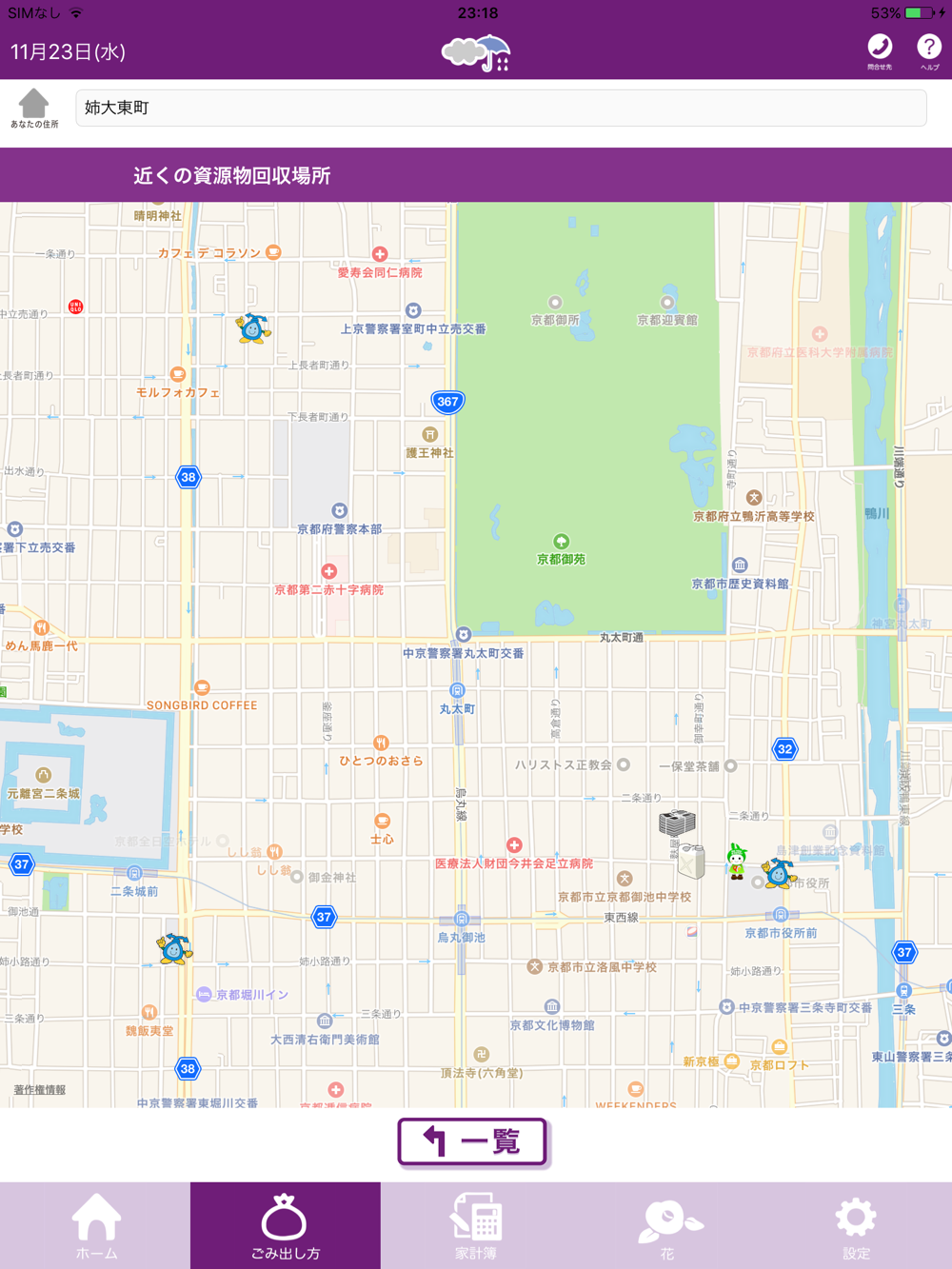
Task: Tap the address field showing 姉大東町
Action: tap(501, 108)
